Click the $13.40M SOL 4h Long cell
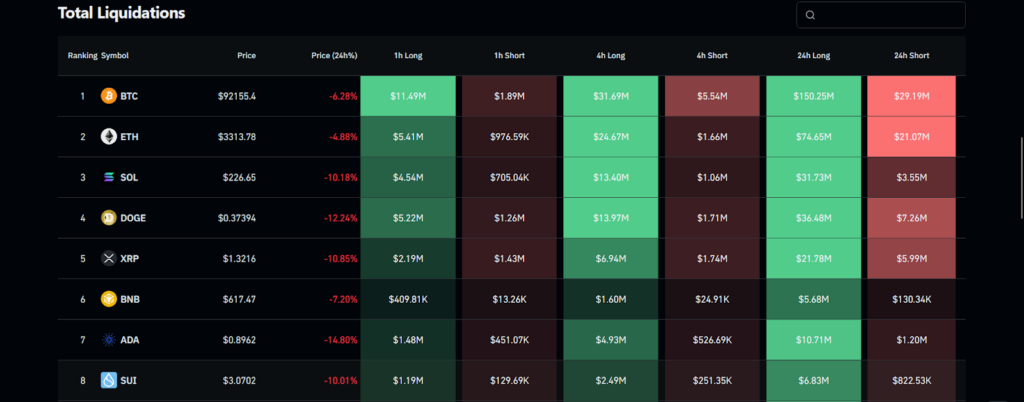The width and height of the screenshot is (1024, 402). [x=611, y=178]
